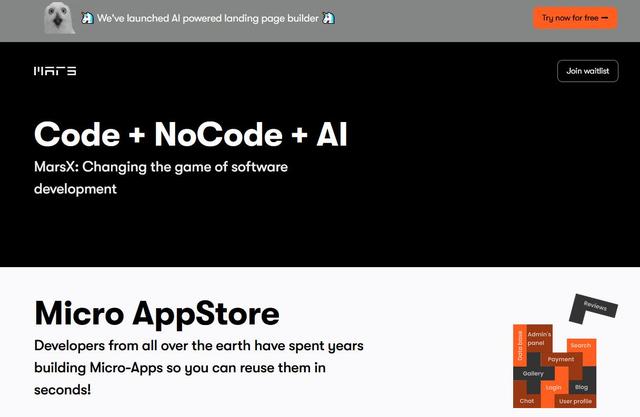The width and height of the screenshot is (640, 417).
Task: Click the Micro AppStore heading
Action: [x=157, y=313]
